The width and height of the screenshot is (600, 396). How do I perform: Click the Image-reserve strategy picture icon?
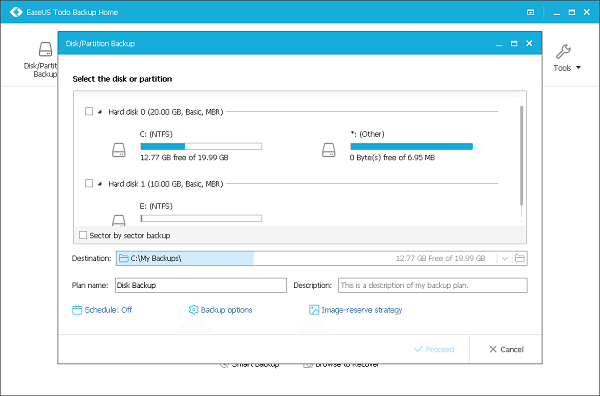coord(314,310)
